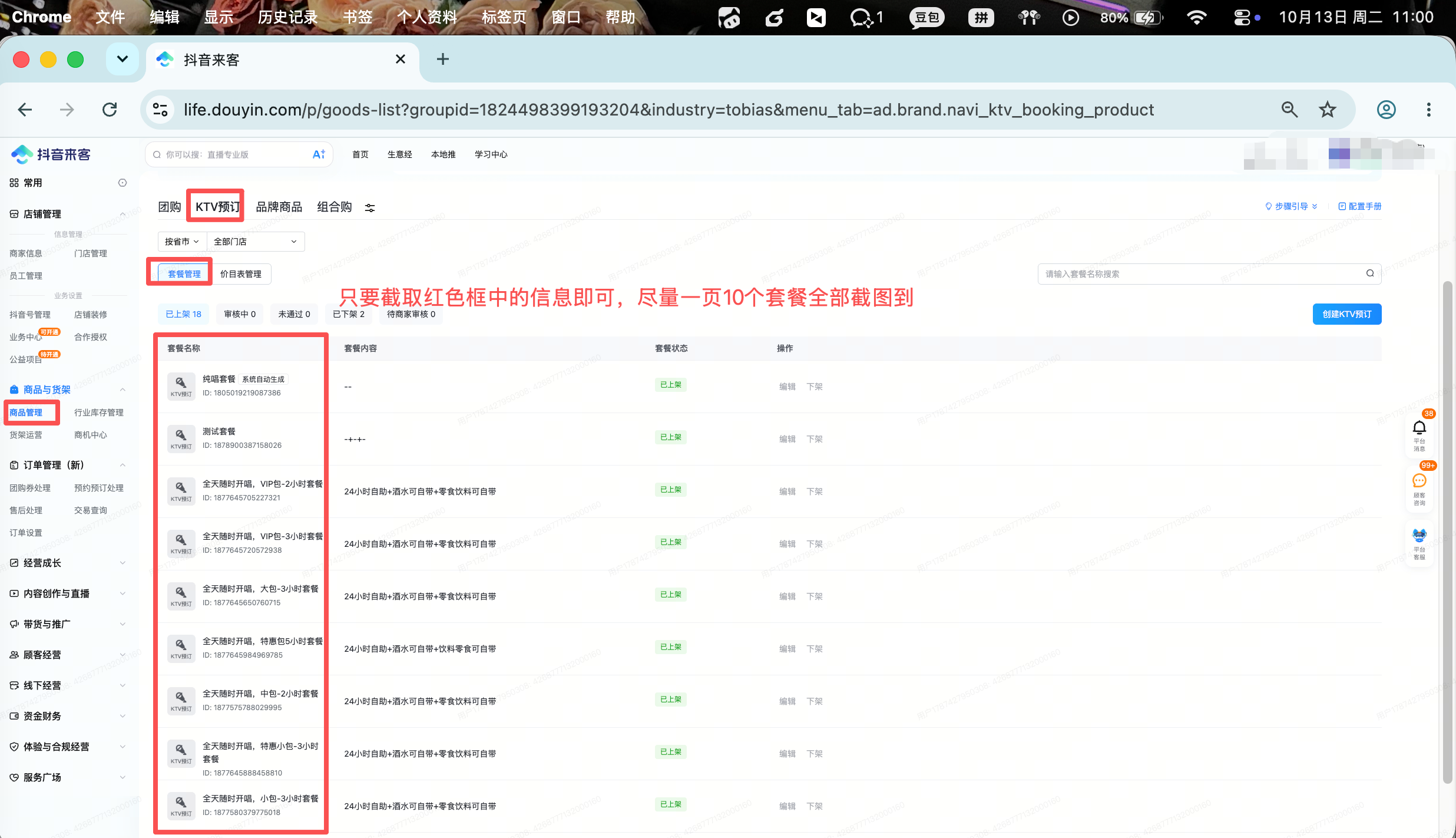This screenshot has height=838, width=1456.
Task: Open the Chrome profile avatar icon
Action: [1386, 110]
